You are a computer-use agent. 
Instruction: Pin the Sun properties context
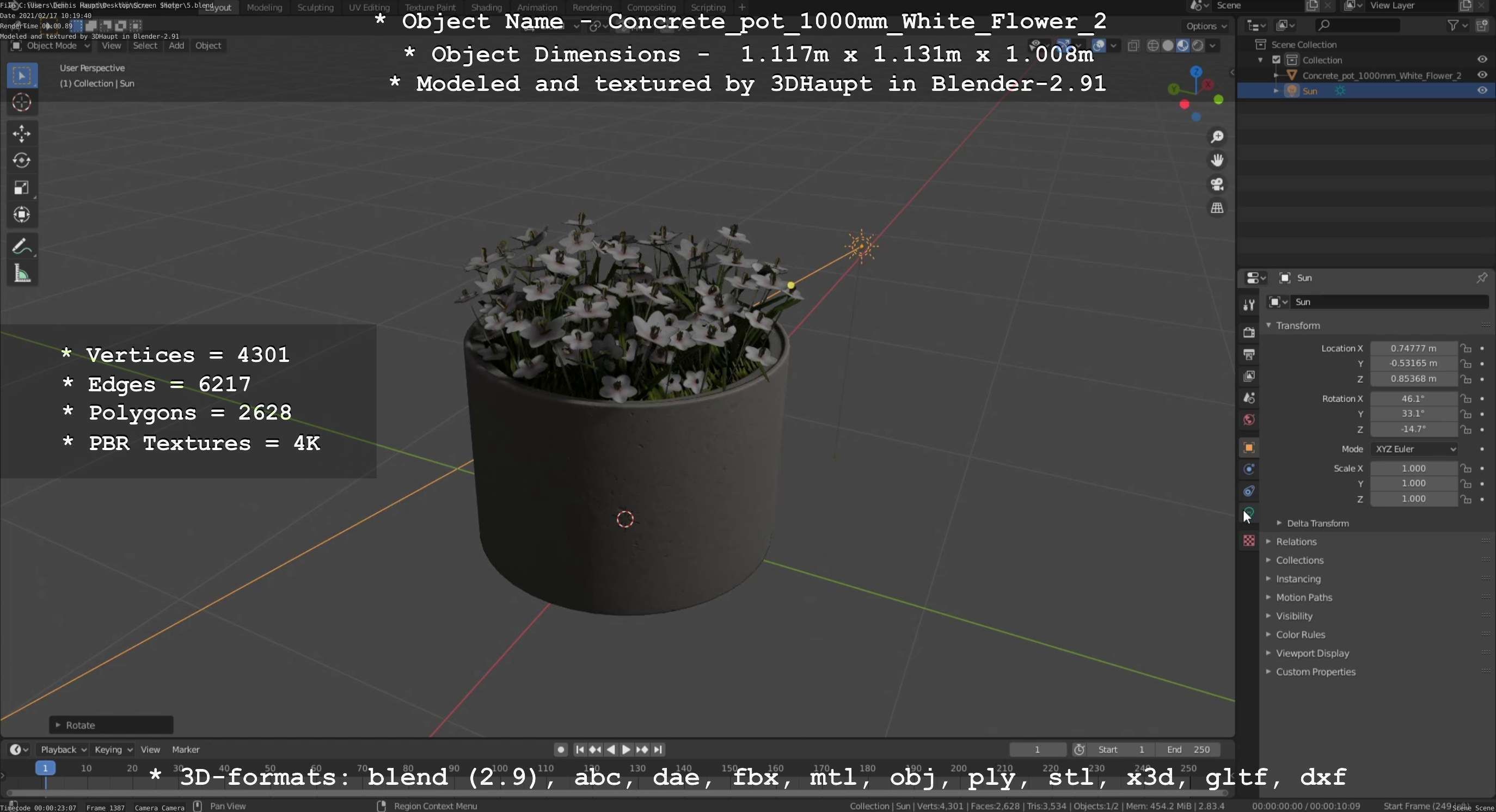[1481, 278]
